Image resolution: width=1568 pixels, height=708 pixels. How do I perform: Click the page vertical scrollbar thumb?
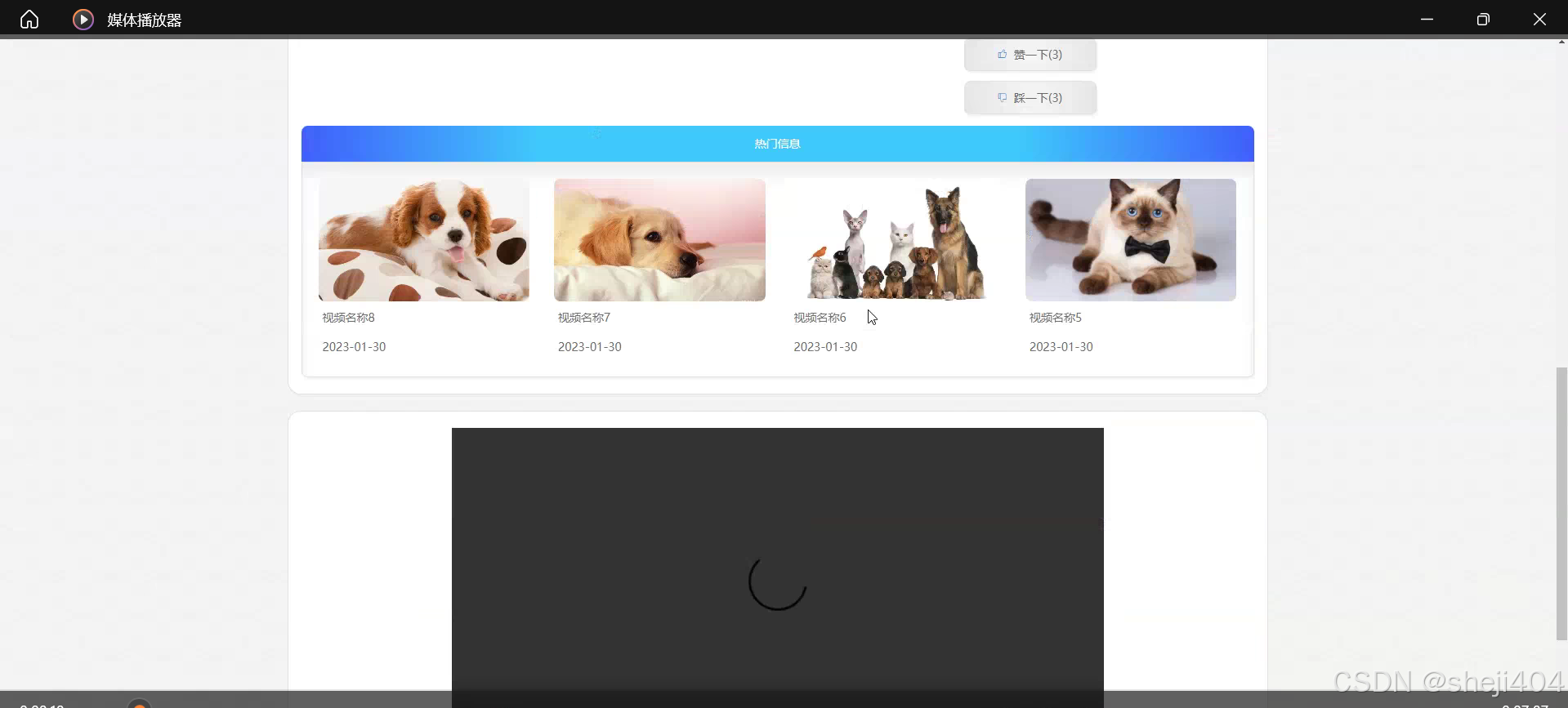(1561, 503)
